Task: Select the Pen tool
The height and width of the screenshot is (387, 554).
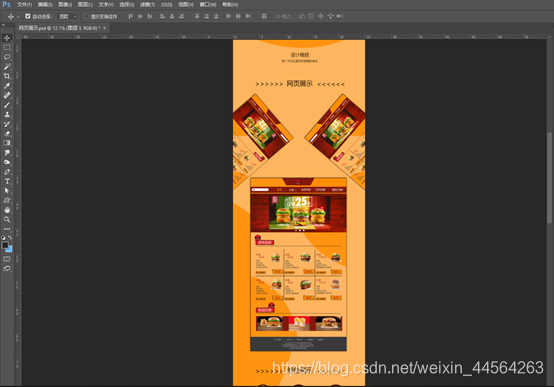Action: [7, 171]
